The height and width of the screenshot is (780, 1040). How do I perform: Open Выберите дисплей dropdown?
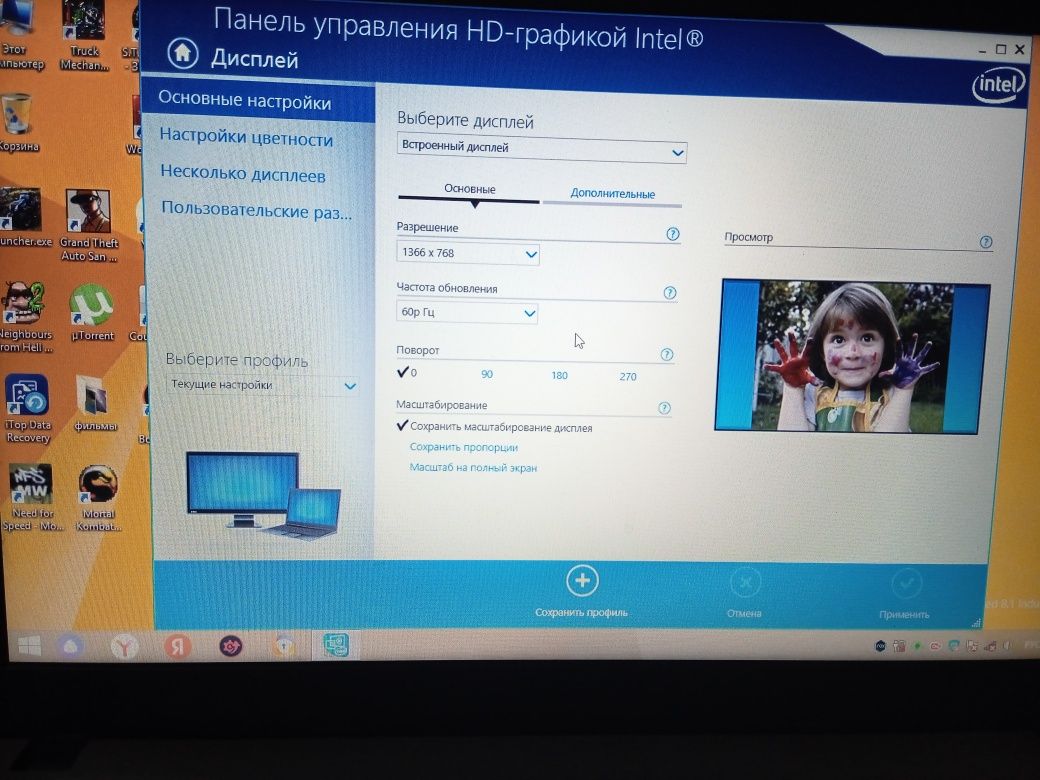click(x=541, y=149)
